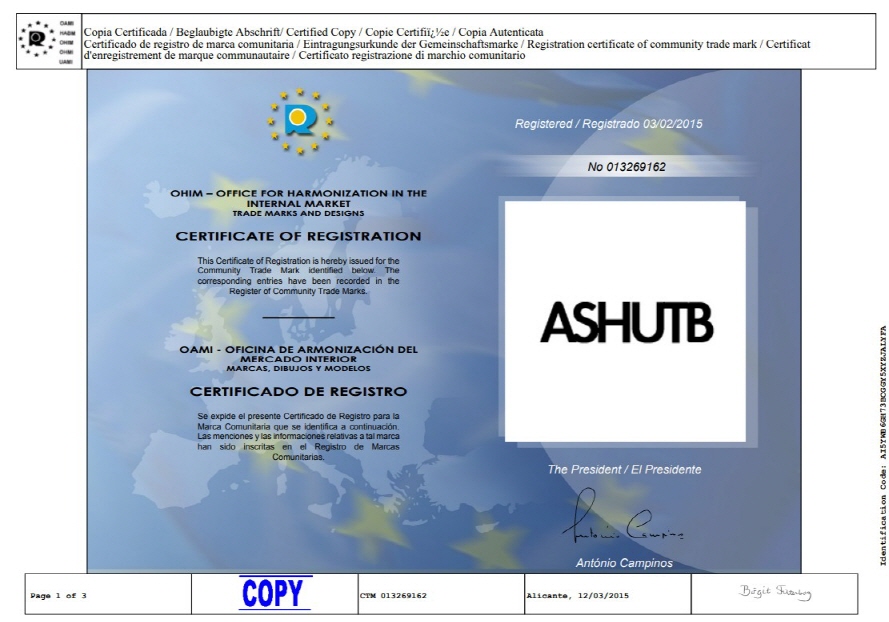Select 'Alicante, 12/03/2015' in the footer
The image size is (889, 622).
(x=578, y=595)
